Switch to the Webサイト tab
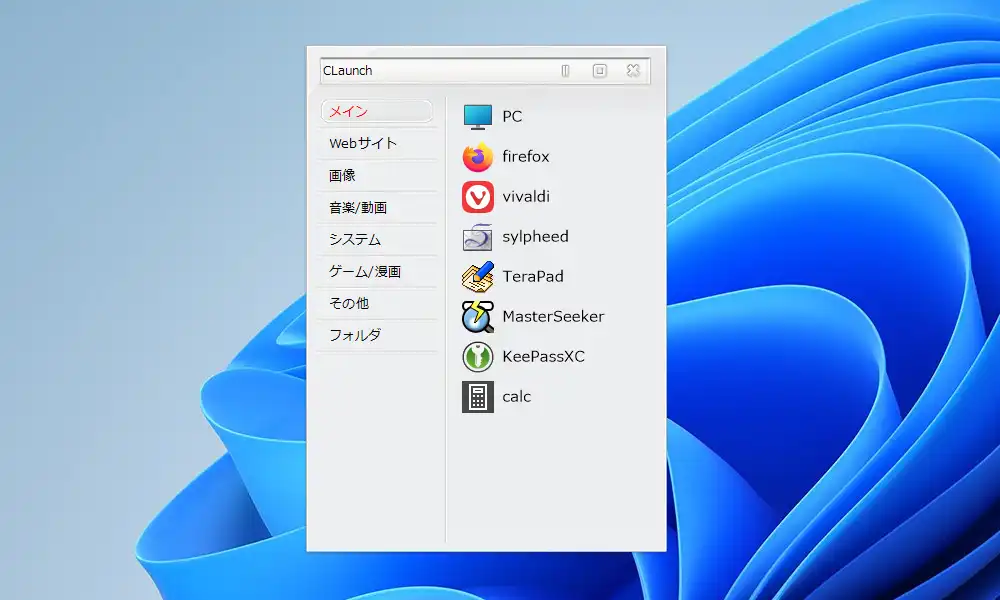1000x600 pixels. (x=377, y=143)
